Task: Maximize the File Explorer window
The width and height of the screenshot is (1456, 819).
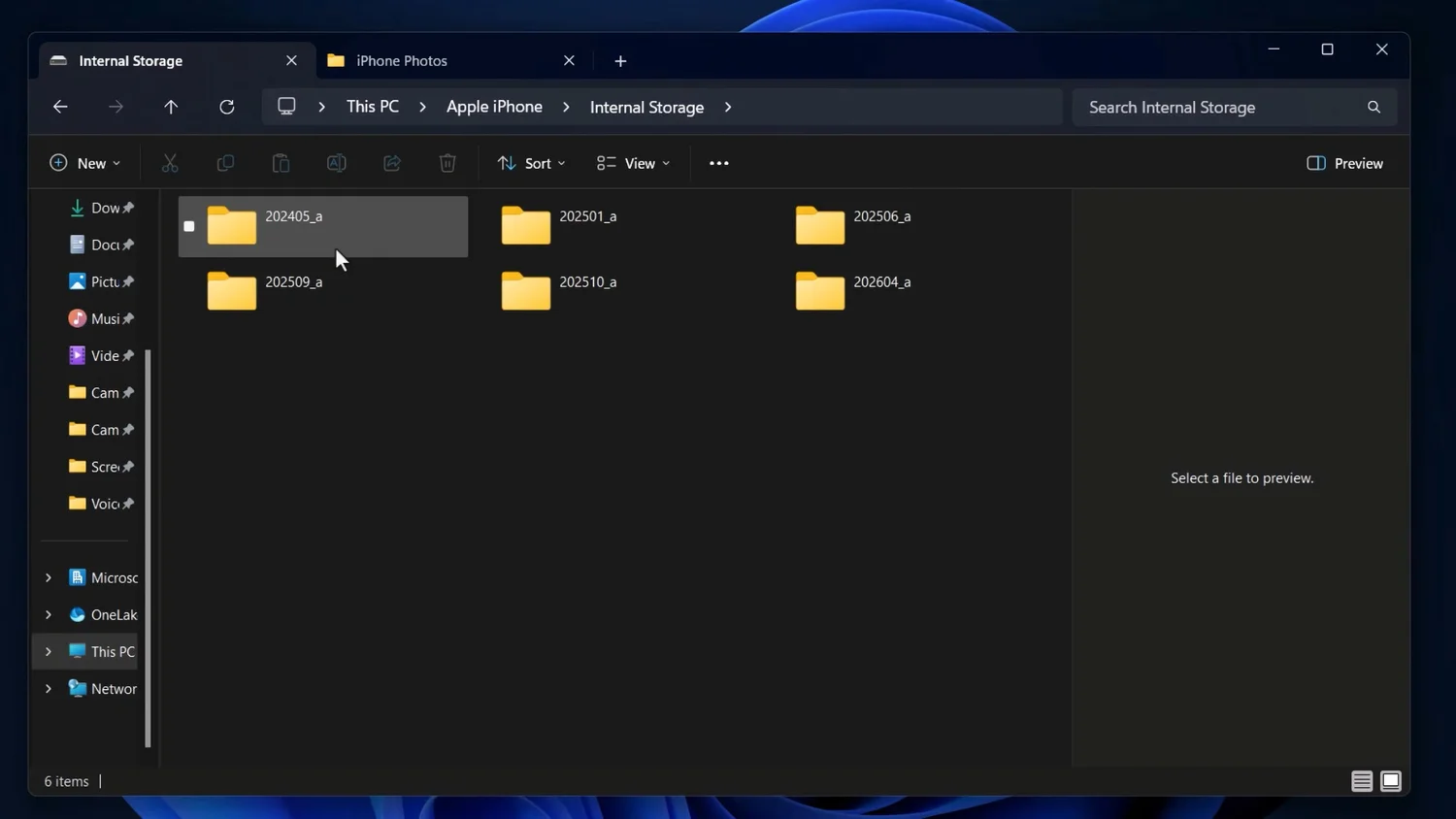Action: (1327, 49)
